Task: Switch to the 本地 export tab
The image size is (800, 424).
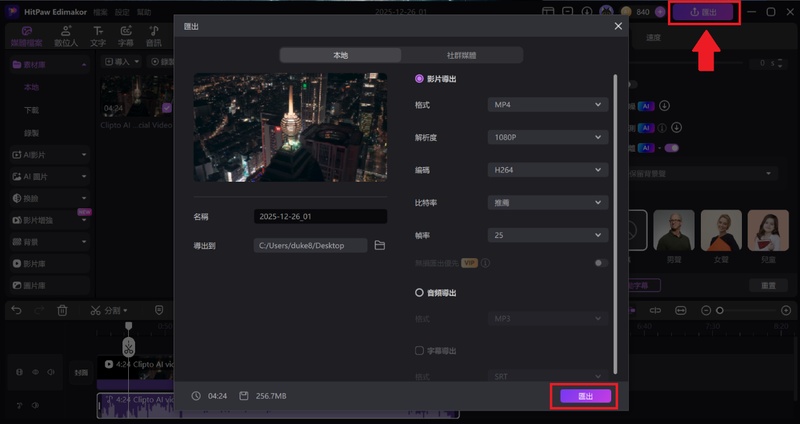Action: pyautogui.click(x=340, y=55)
